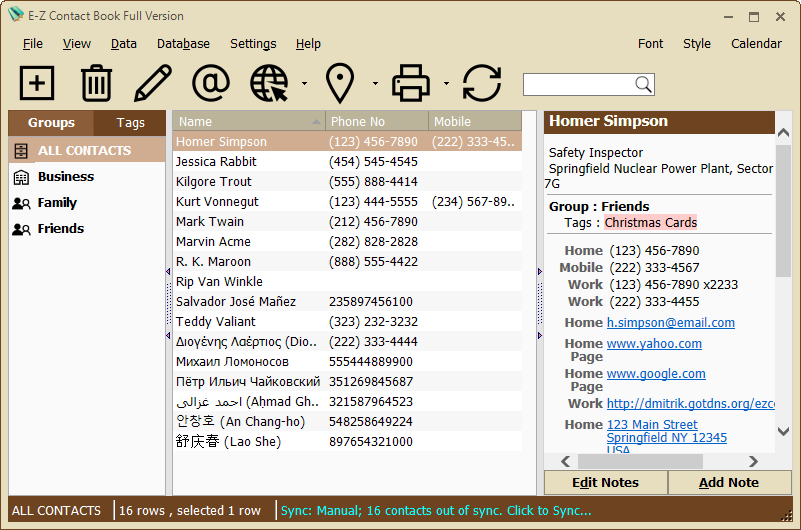801x530 pixels.
Task: Click the Edit contact pencil icon
Action: point(153,83)
